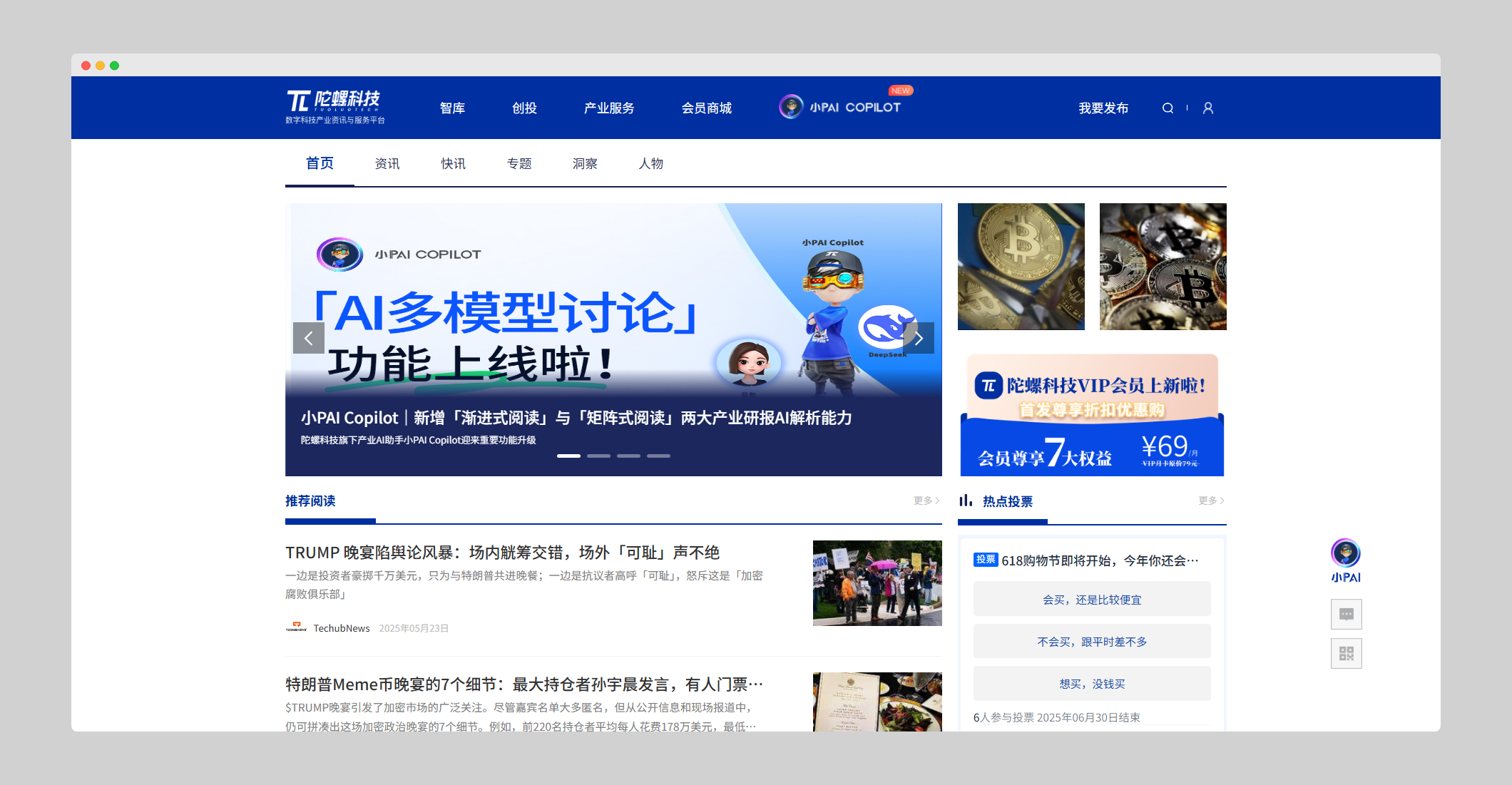The image size is (1512, 785).
Task: Open 创投 in the top navigation
Action: tap(524, 108)
